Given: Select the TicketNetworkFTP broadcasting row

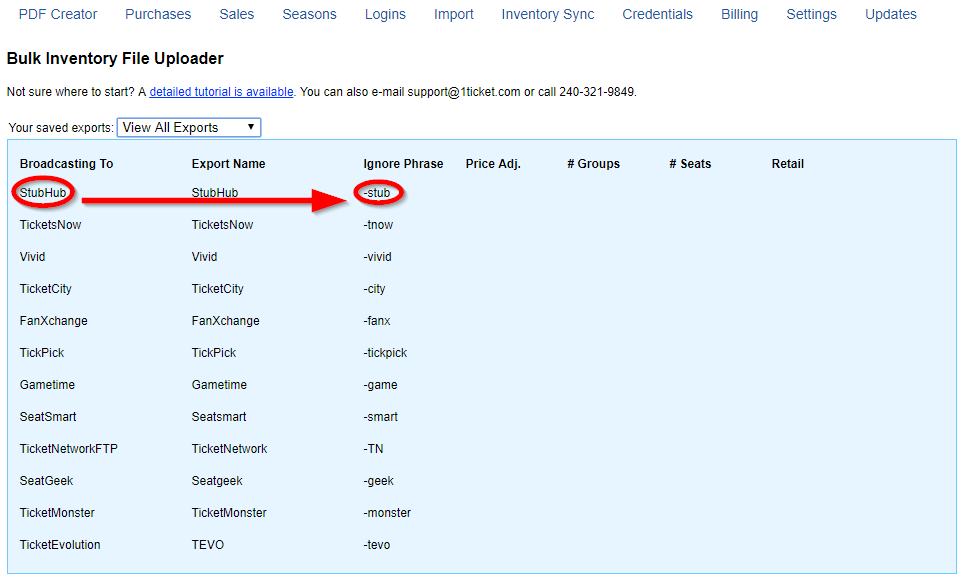Looking at the screenshot, I should (69, 449).
